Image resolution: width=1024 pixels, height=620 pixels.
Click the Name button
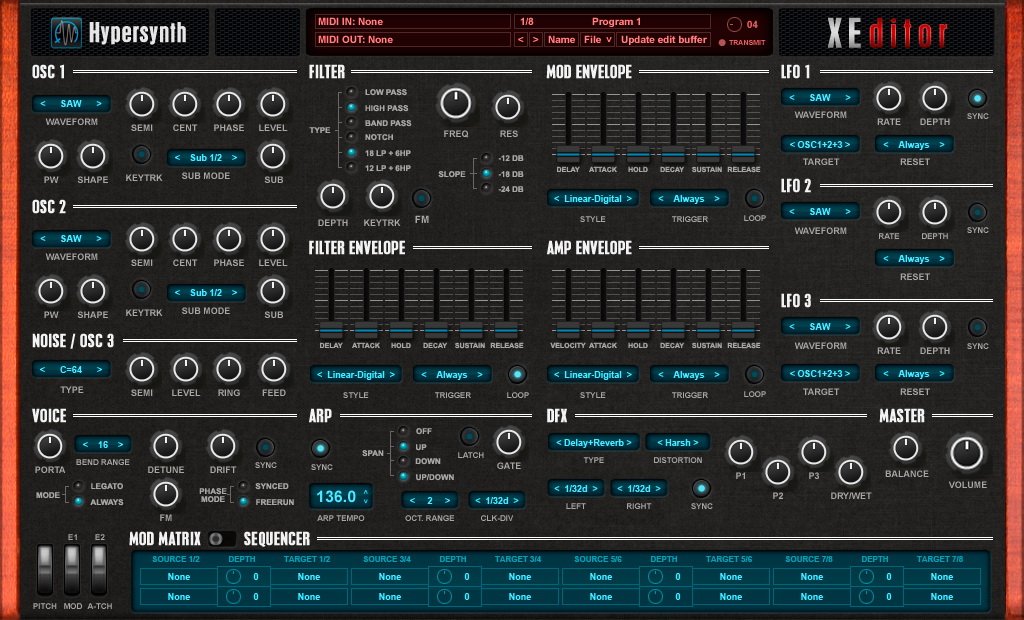tap(562, 40)
